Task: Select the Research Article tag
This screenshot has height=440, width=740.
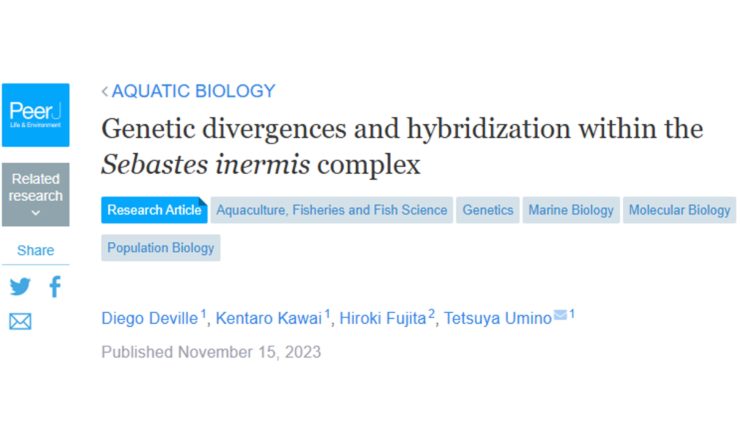Action: pos(153,210)
